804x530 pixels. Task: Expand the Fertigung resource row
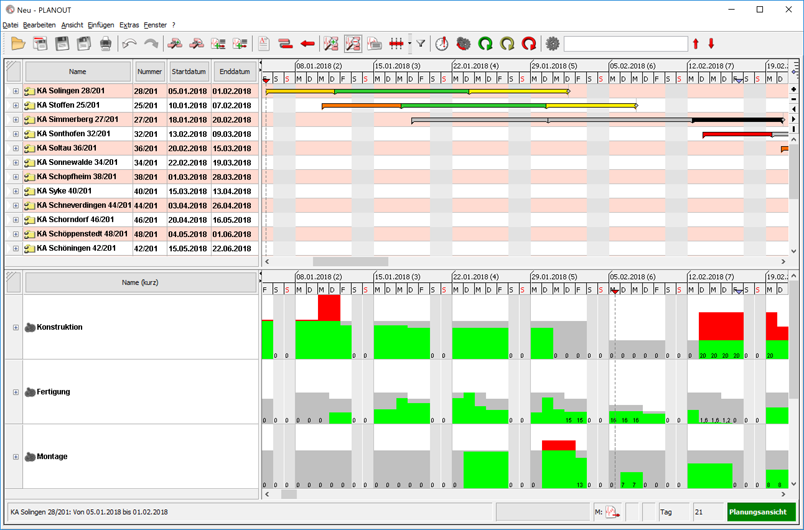(16, 392)
